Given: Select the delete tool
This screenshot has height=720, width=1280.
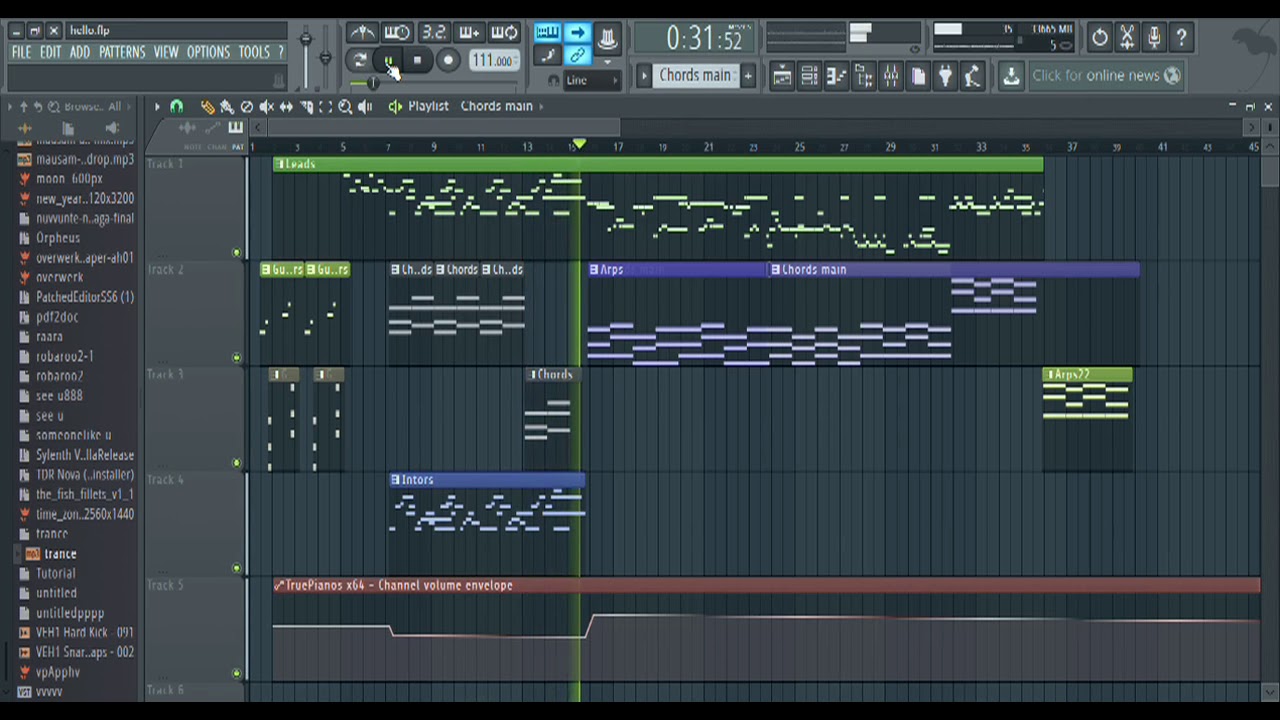Looking at the screenshot, I should pyautogui.click(x=247, y=107).
